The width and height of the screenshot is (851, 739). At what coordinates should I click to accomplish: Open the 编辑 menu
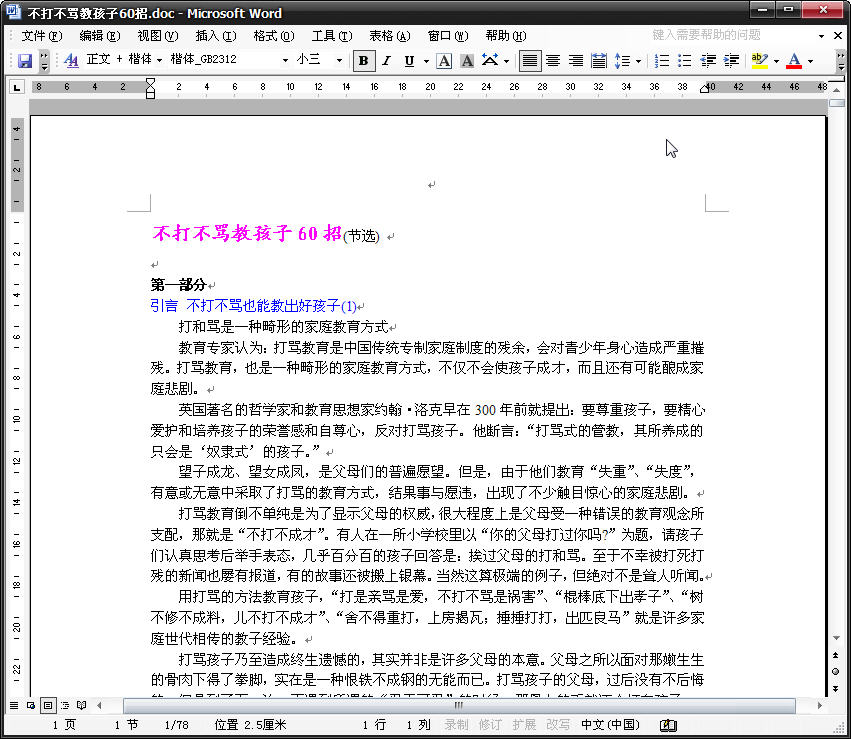(x=99, y=36)
